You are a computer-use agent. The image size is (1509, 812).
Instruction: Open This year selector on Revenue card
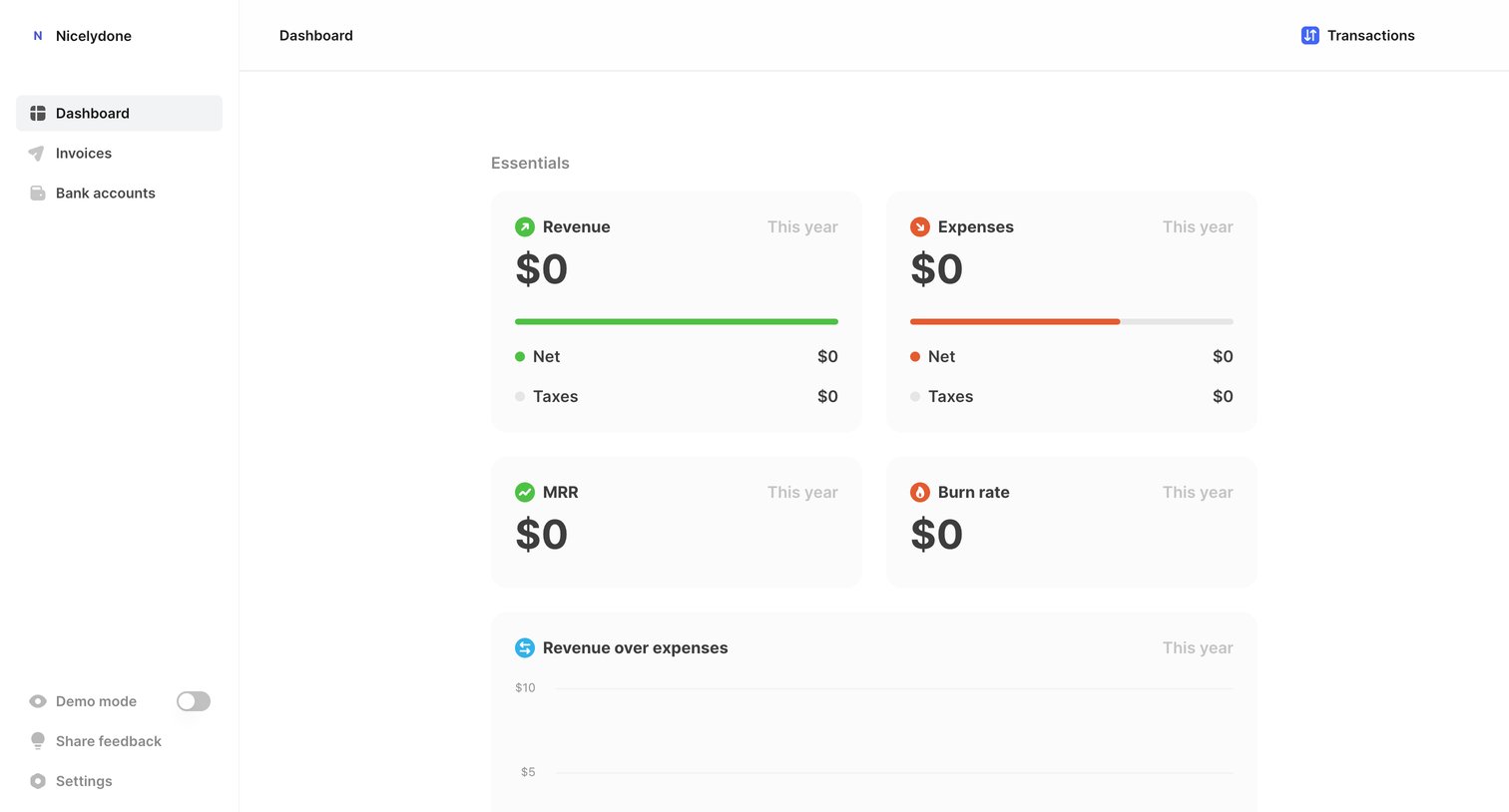click(x=802, y=227)
